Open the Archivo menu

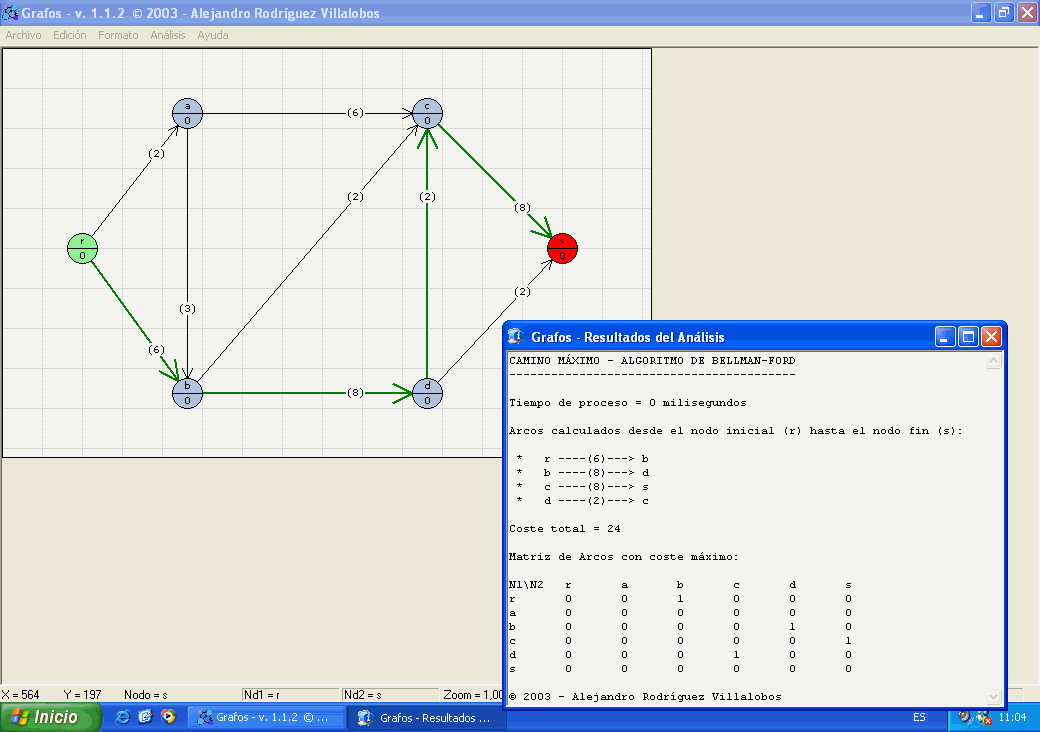[24, 35]
